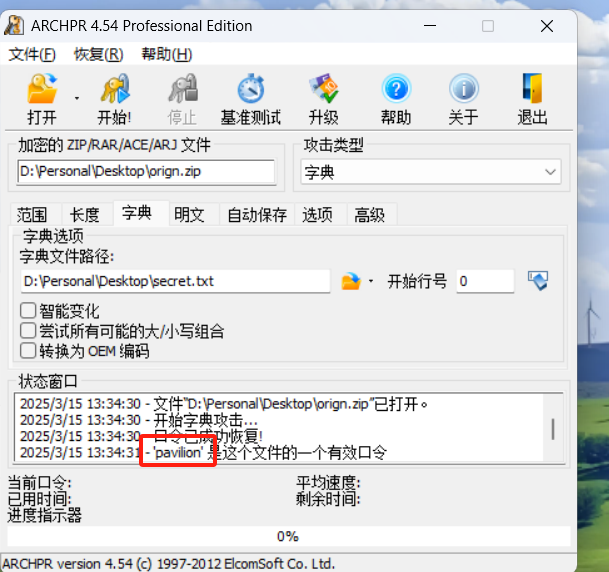
Task: Click the 'pavilion' password log line
Action: (x=203, y=453)
